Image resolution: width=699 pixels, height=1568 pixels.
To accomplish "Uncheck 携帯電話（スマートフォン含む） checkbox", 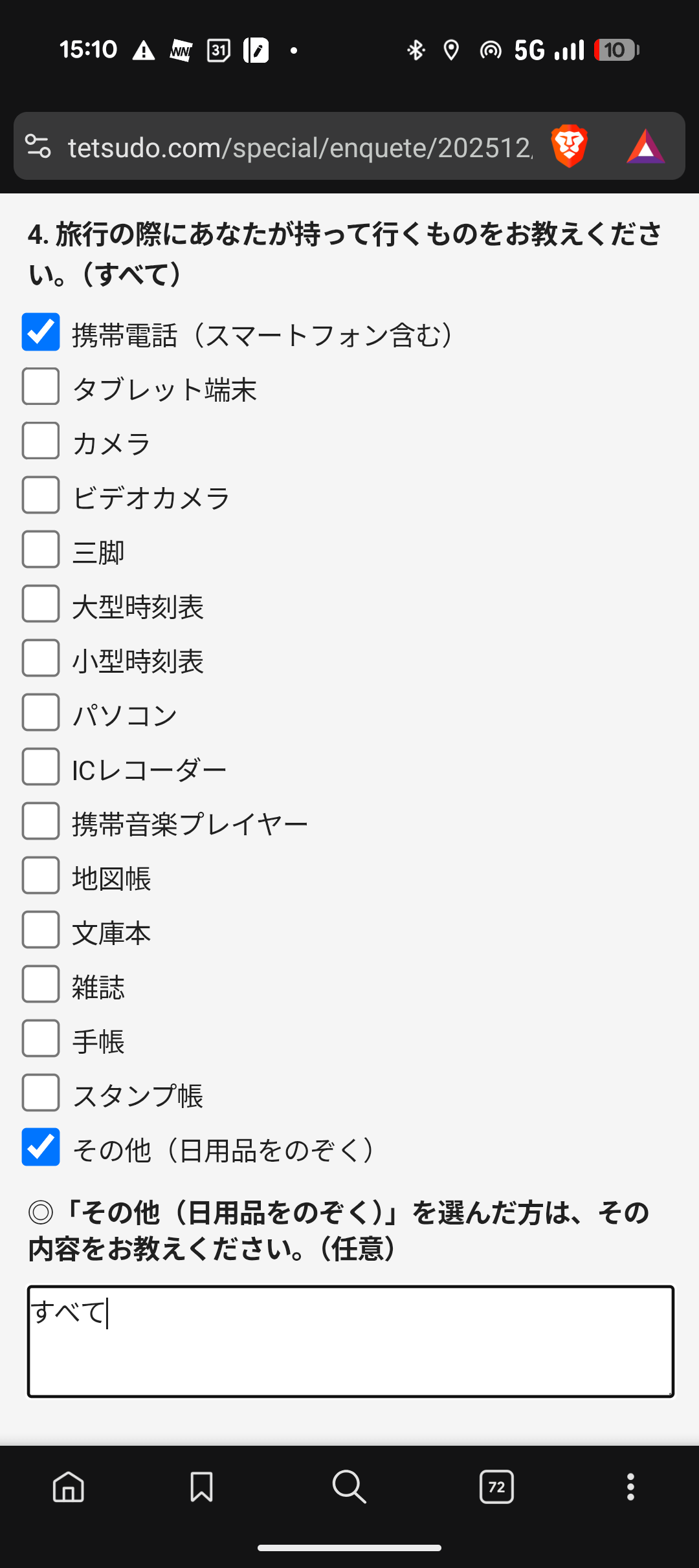I will coord(41,332).
